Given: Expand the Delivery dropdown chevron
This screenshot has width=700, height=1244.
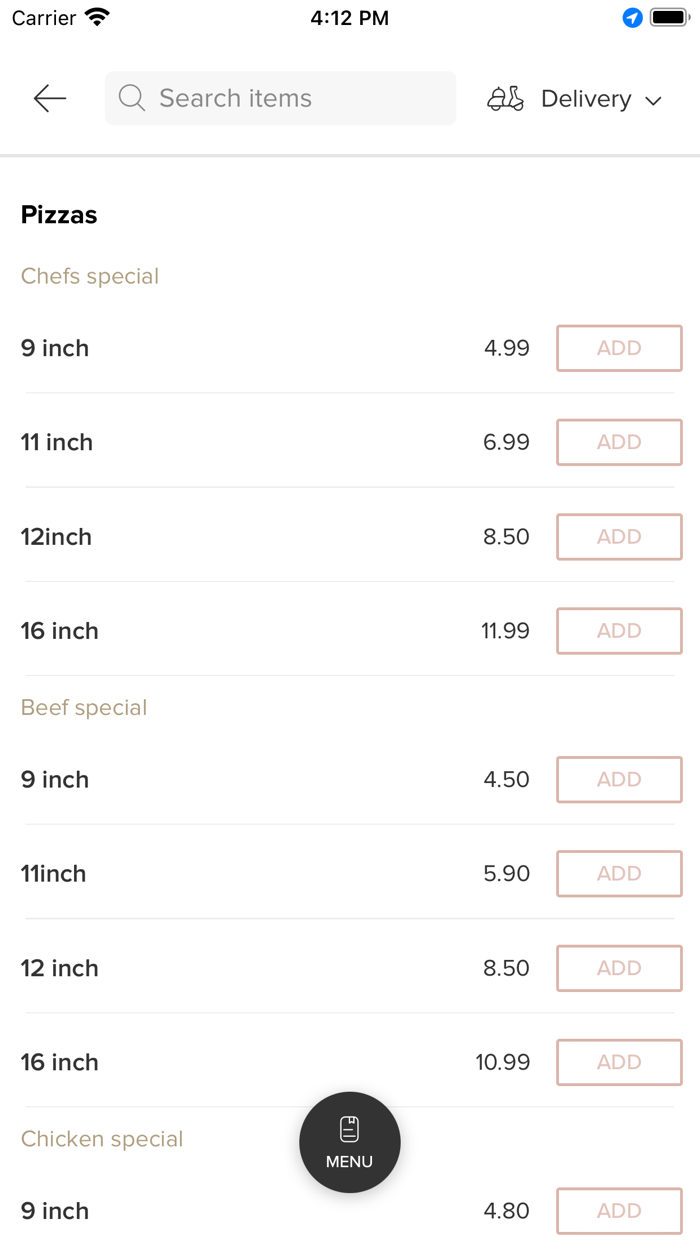Looking at the screenshot, I should [654, 100].
